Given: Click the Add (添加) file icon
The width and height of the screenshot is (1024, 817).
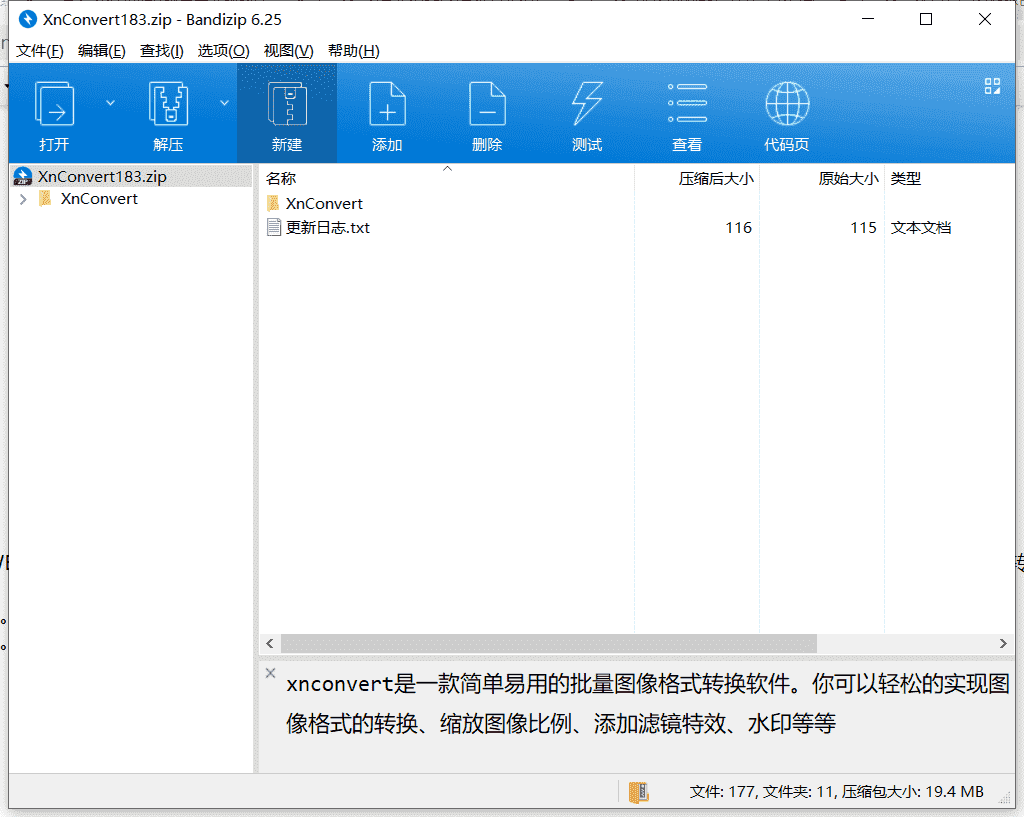Looking at the screenshot, I should click(387, 104).
